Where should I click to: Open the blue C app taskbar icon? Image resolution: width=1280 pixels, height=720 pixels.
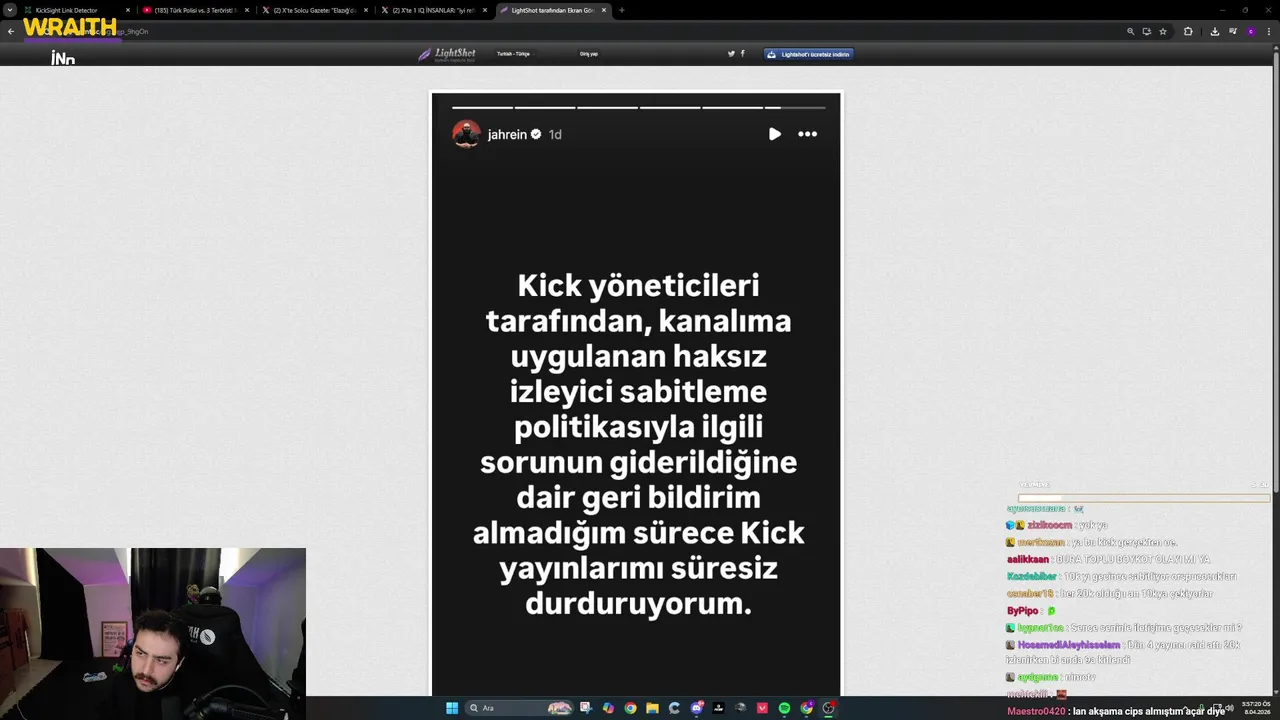click(674, 708)
